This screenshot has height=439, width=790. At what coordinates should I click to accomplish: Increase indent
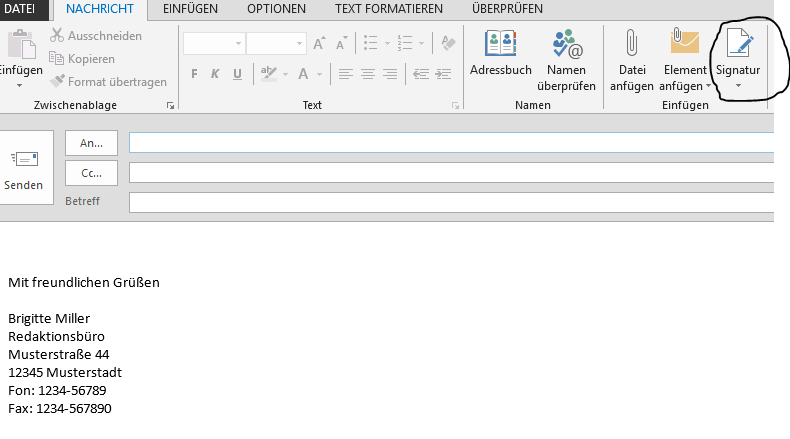443,75
